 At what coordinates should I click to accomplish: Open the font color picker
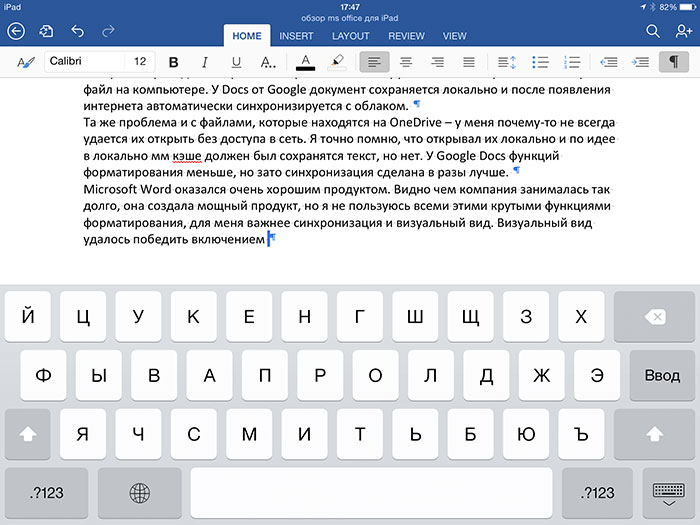coord(305,62)
